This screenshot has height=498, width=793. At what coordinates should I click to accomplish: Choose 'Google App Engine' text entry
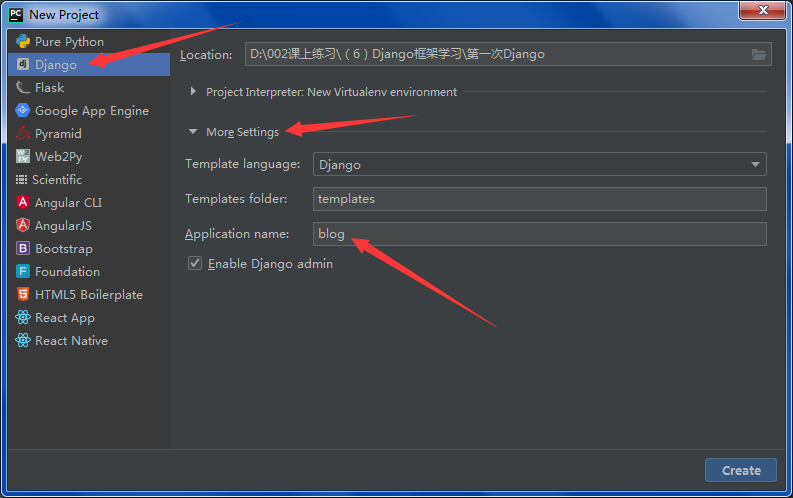click(92, 111)
